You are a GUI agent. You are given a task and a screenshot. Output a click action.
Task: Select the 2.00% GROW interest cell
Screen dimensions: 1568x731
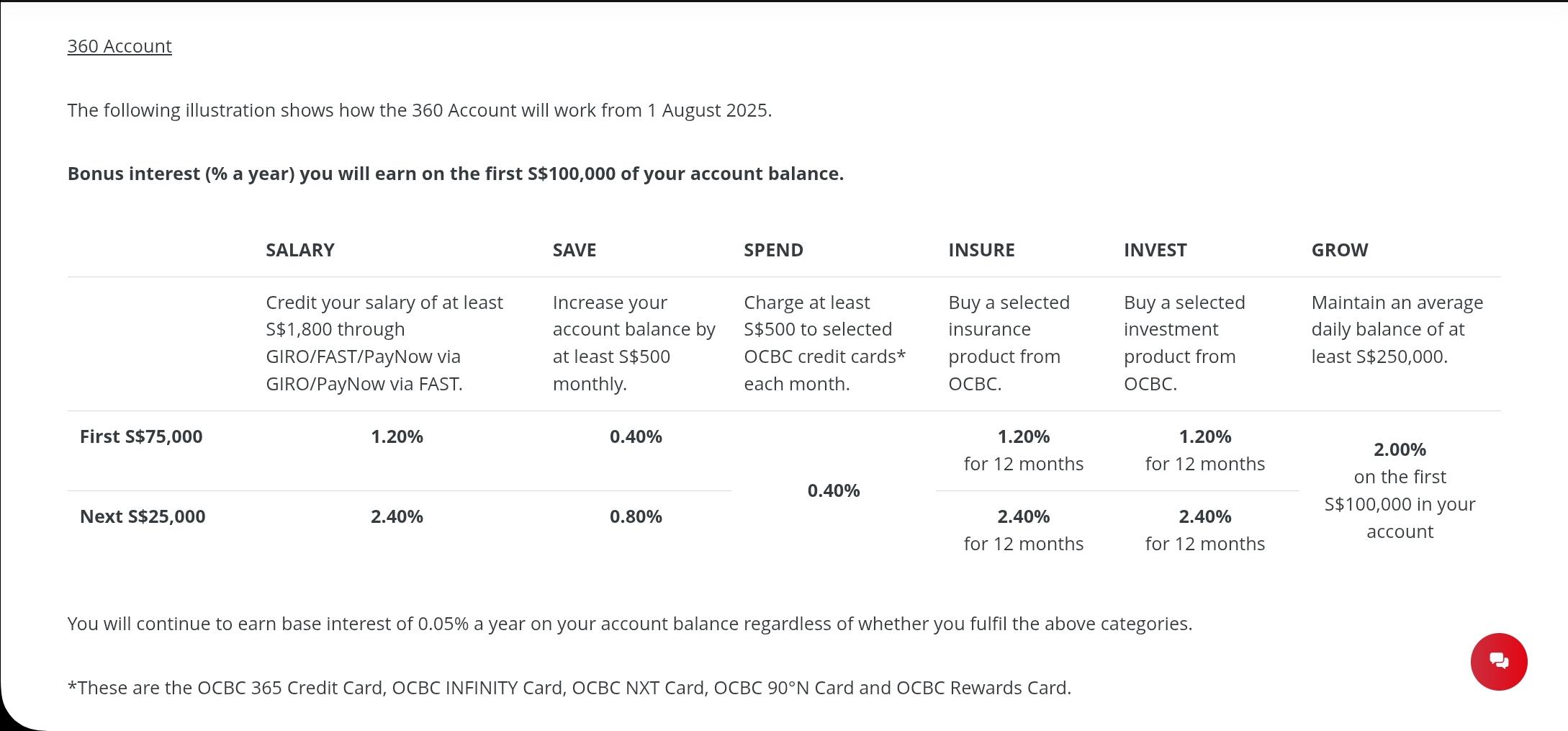1399,490
